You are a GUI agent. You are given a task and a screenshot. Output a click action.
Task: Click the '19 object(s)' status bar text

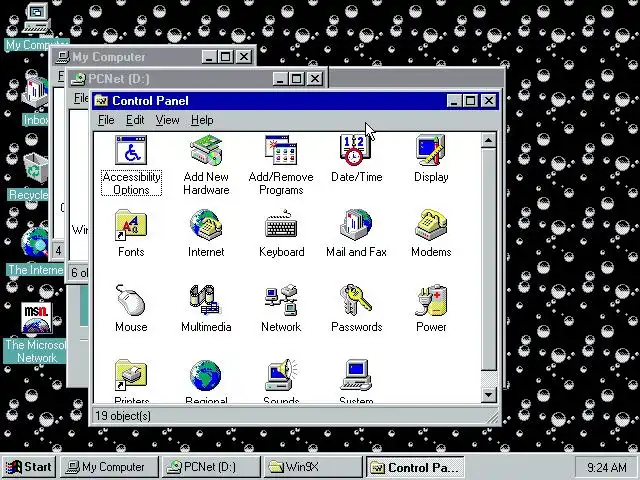(x=123, y=416)
